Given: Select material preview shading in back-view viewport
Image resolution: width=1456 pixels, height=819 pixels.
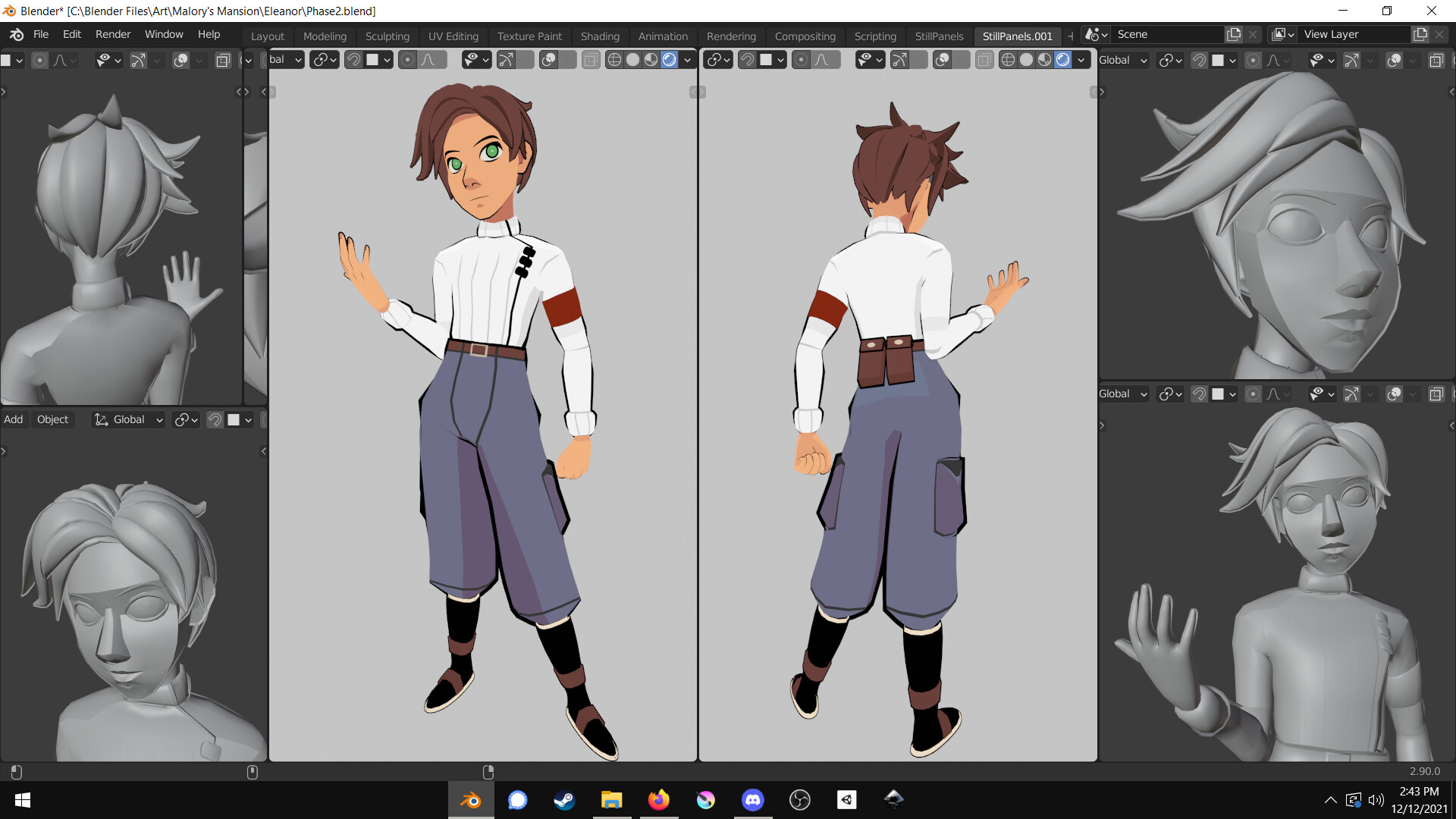Looking at the screenshot, I should (1044, 60).
